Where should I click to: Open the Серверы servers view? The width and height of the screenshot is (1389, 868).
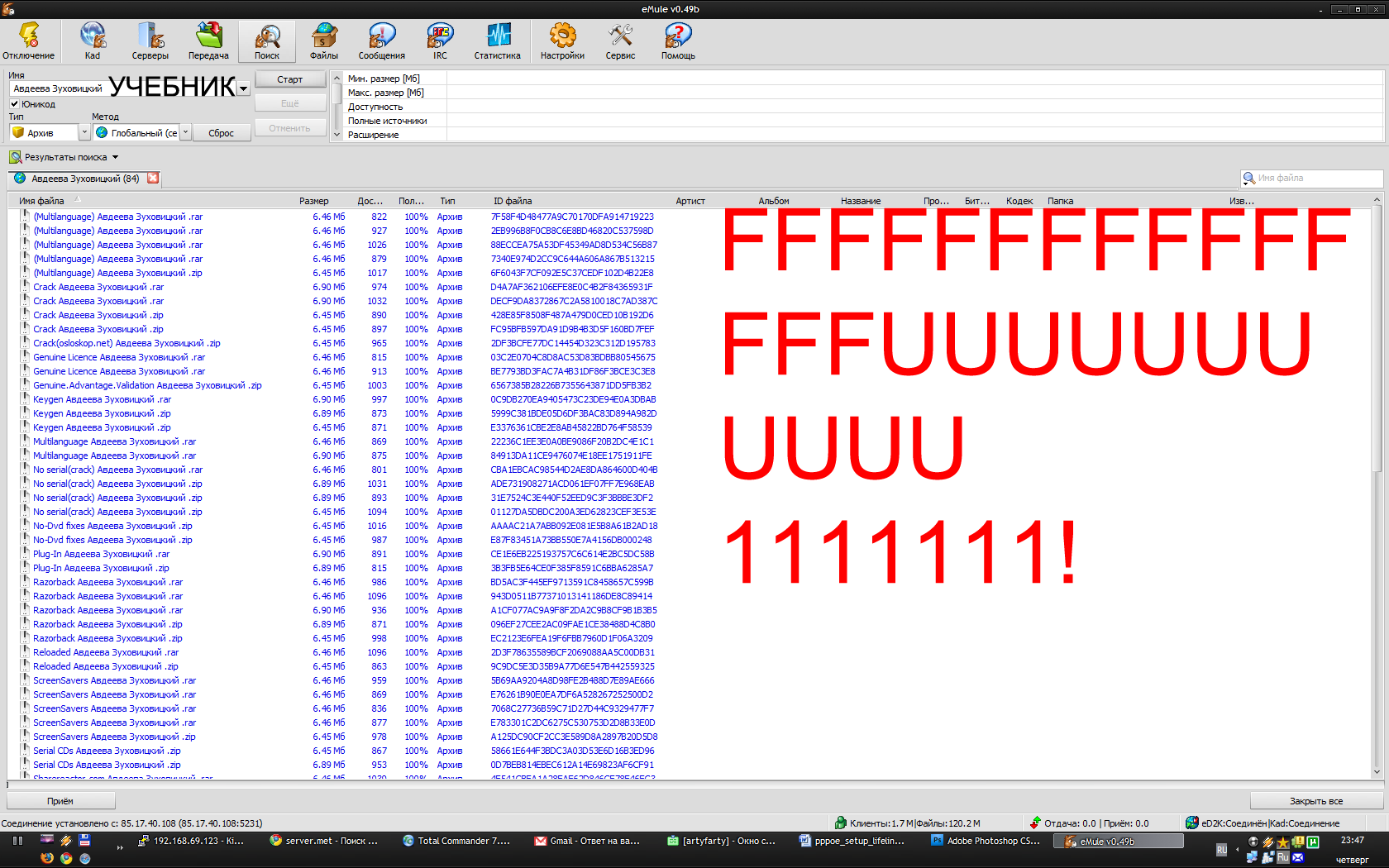(150, 41)
